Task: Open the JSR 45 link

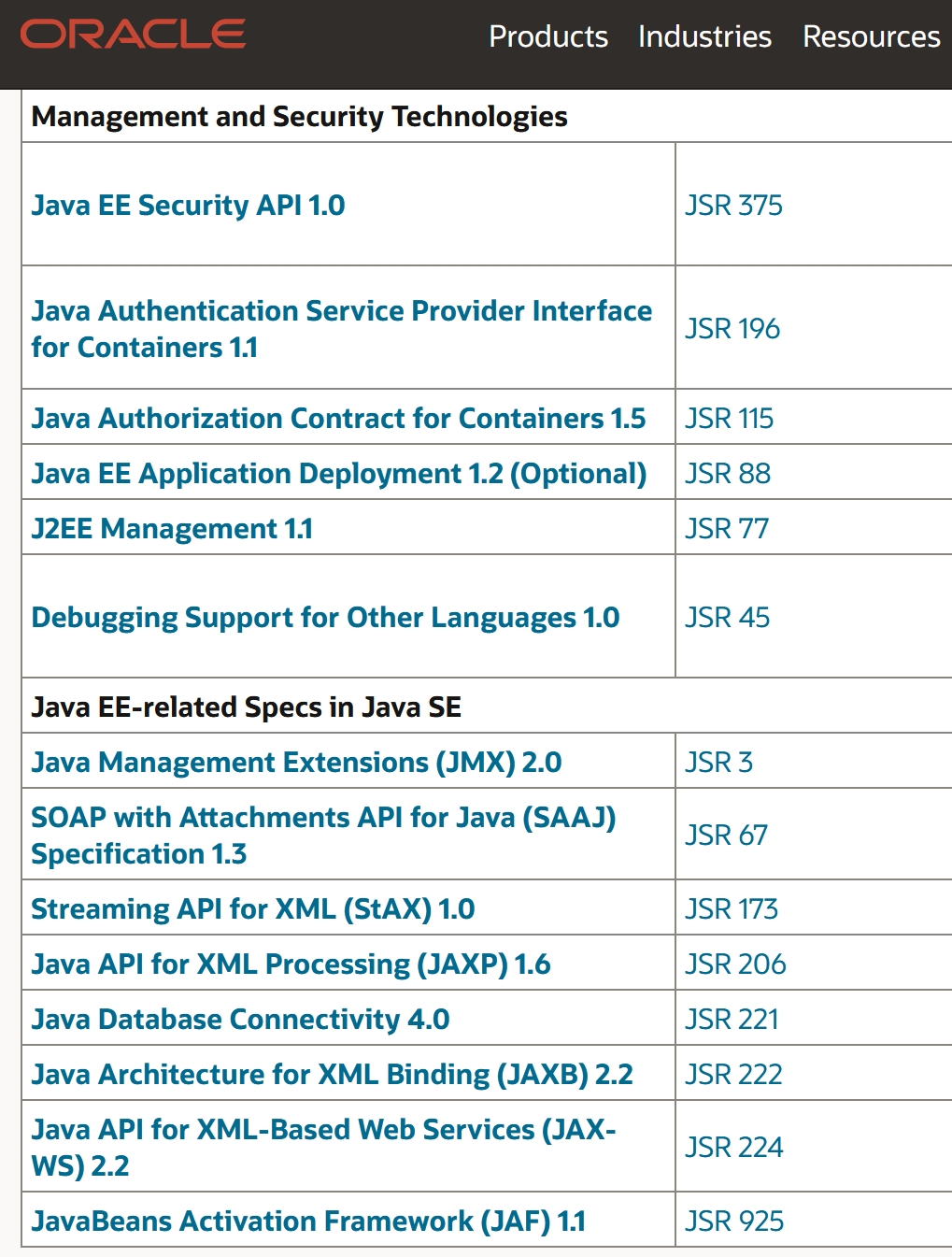Action: tap(727, 617)
